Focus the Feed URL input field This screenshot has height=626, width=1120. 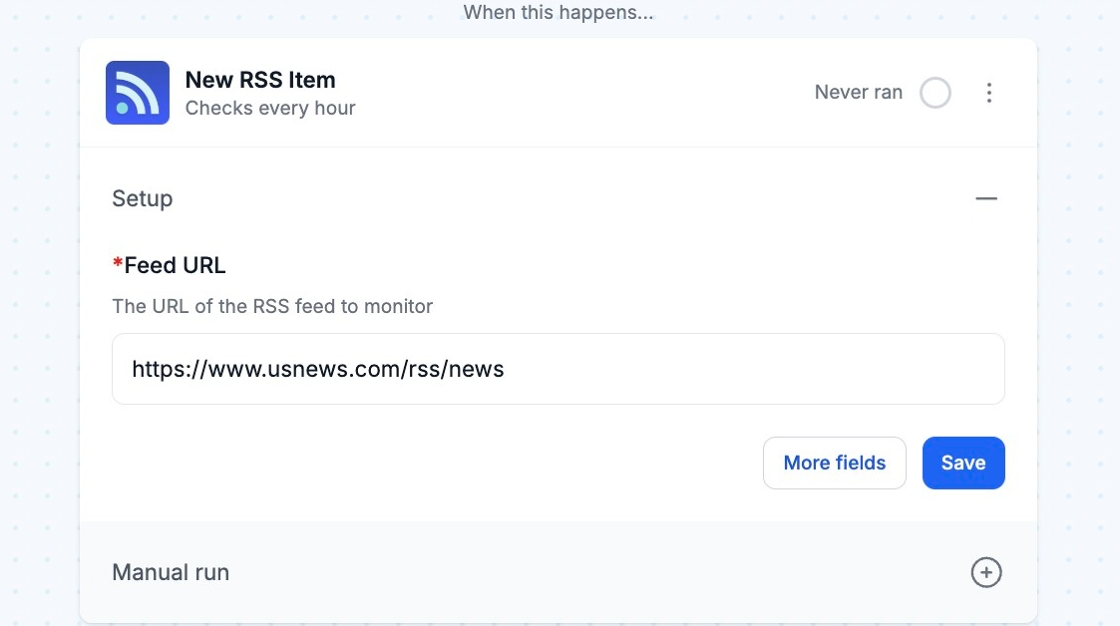[750, 369]
